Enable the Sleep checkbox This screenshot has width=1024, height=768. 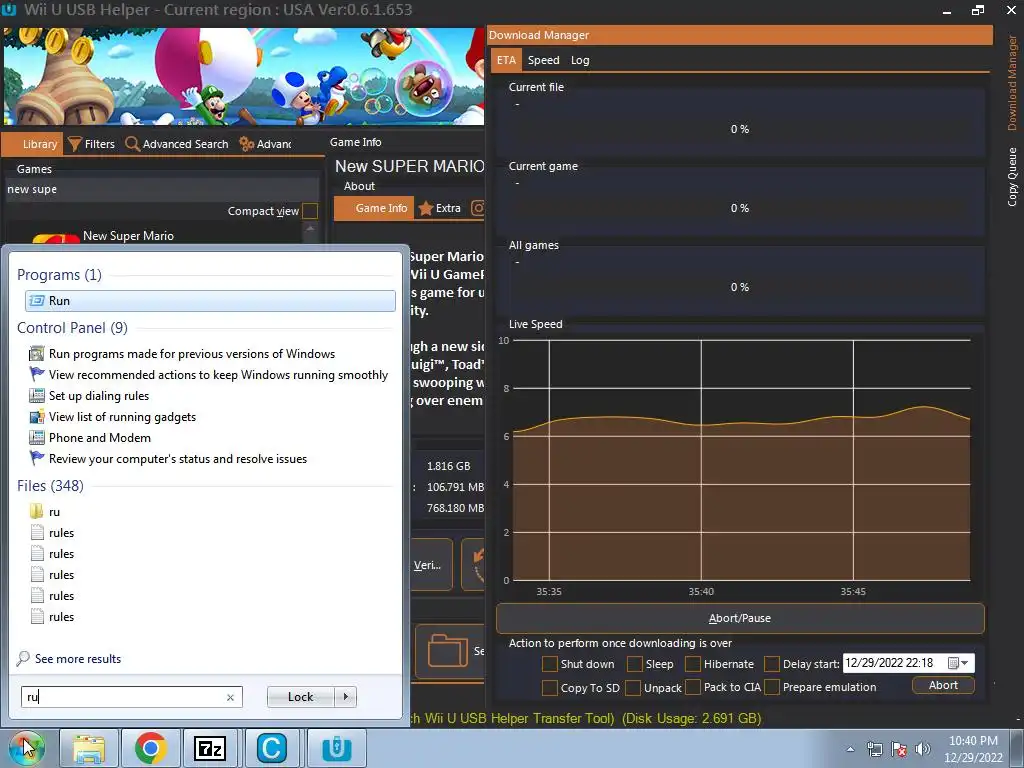tap(635, 664)
